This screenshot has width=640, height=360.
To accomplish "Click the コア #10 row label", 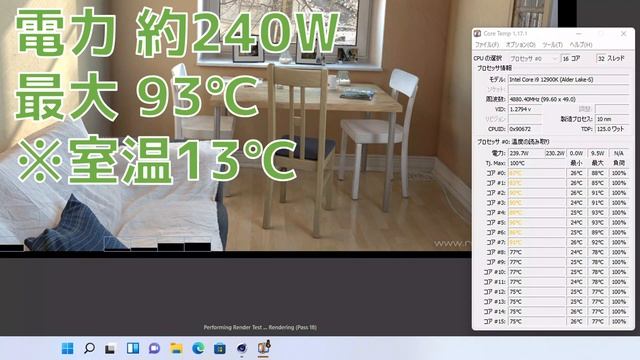I will point(494,272).
